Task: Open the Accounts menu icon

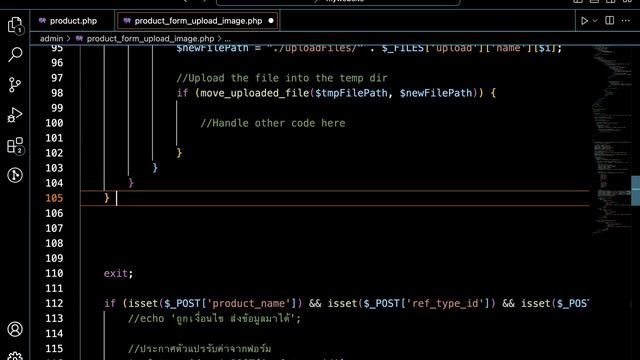Action: (15, 329)
